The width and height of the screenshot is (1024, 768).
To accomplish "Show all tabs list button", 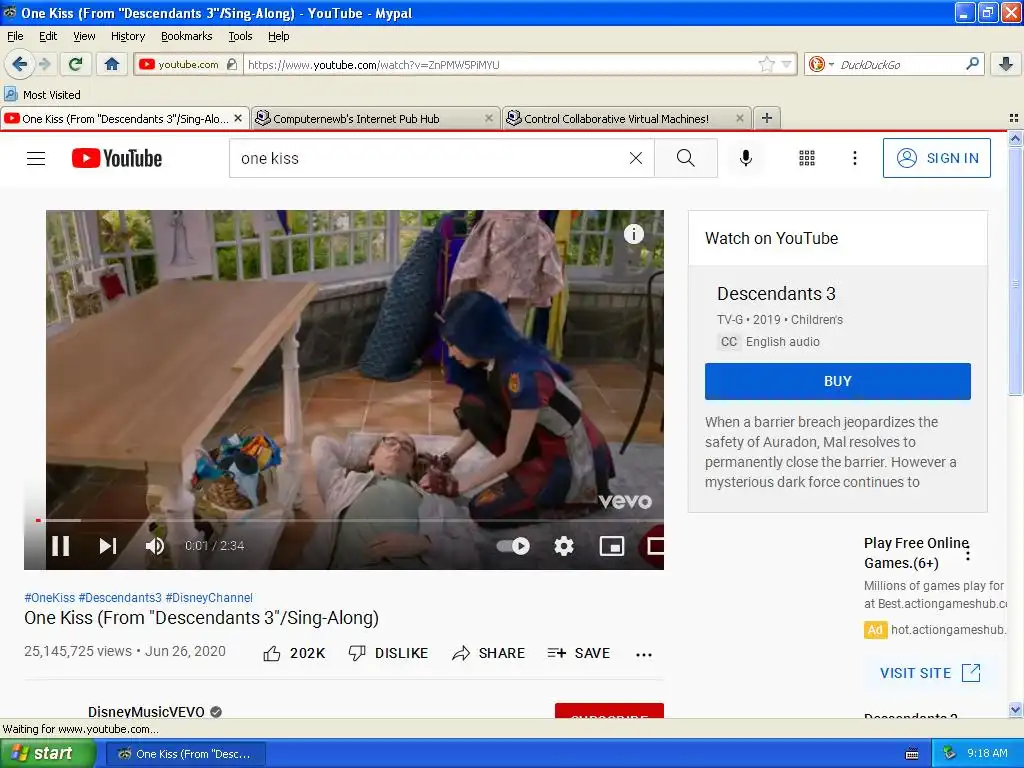I will click(1014, 118).
